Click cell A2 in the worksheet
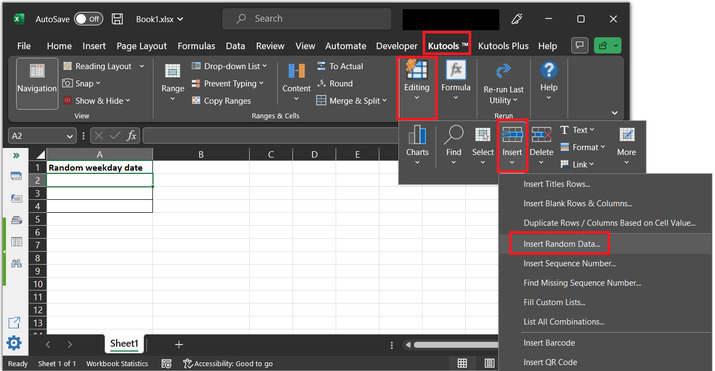The height and width of the screenshot is (371, 715). pos(99,180)
